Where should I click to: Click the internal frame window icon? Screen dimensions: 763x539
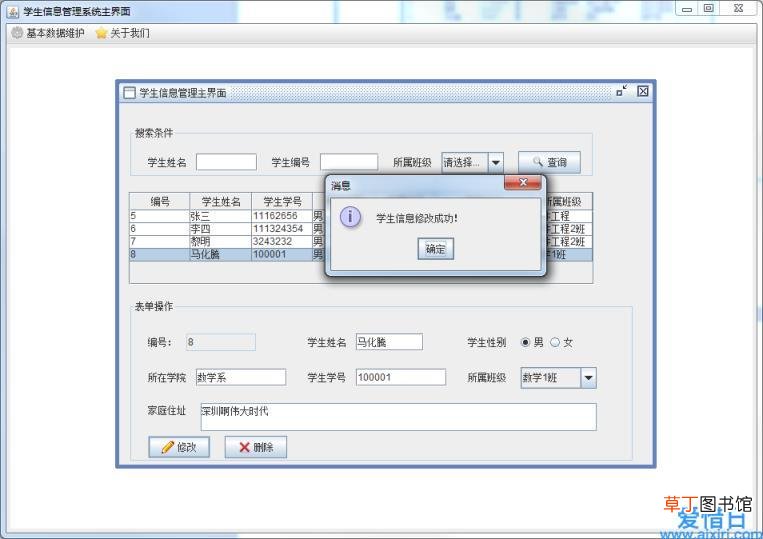[x=129, y=92]
